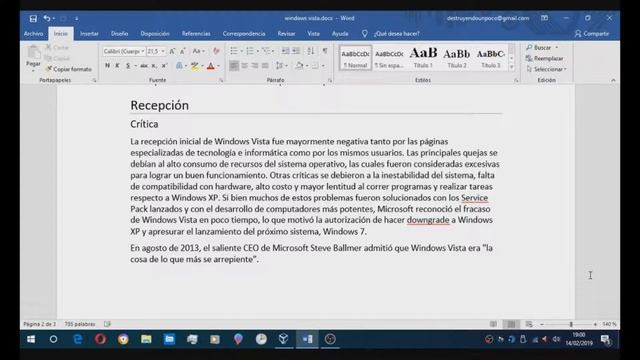Apply the red font color

click(x=211, y=66)
